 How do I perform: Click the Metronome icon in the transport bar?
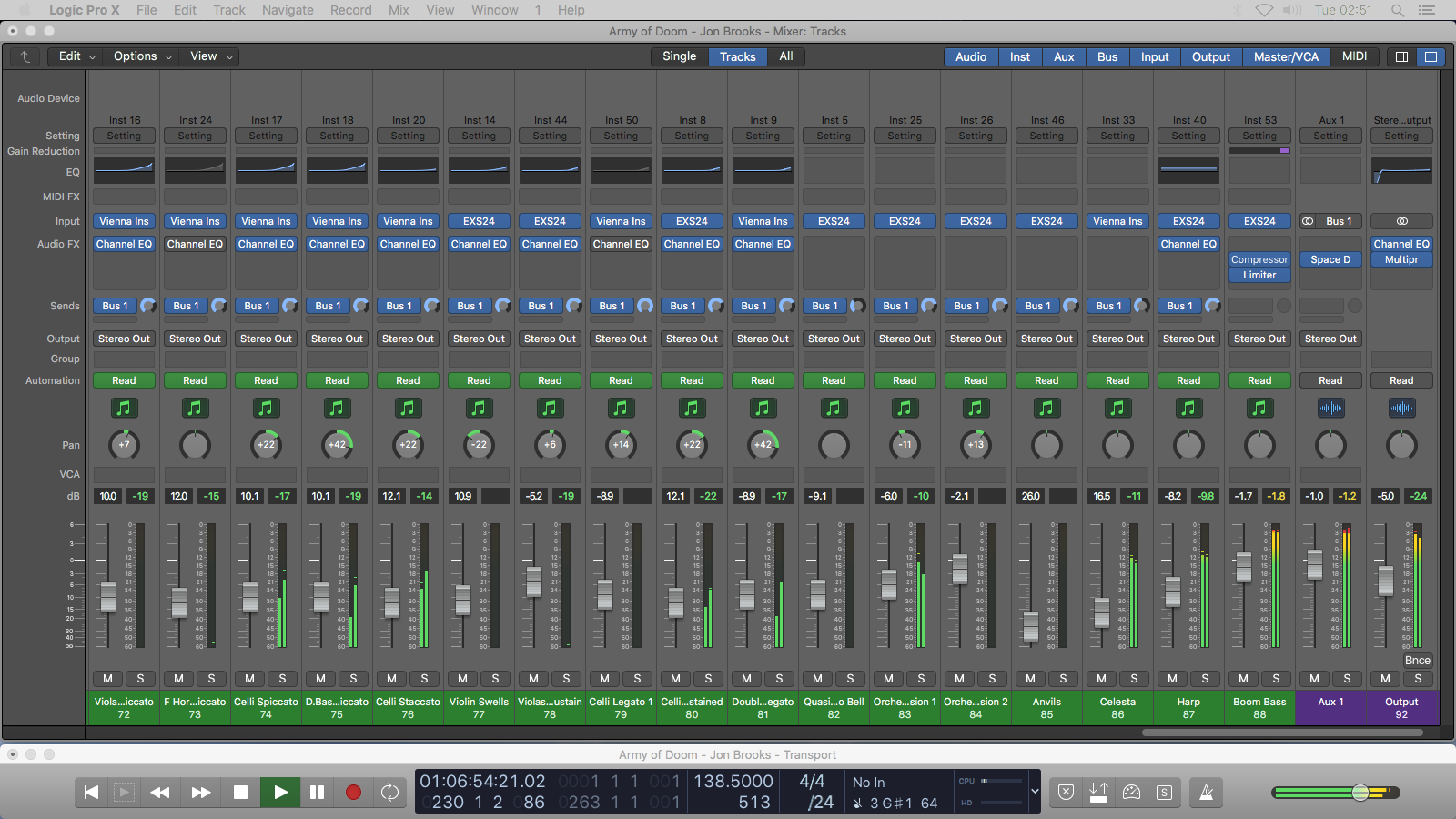[1207, 793]
